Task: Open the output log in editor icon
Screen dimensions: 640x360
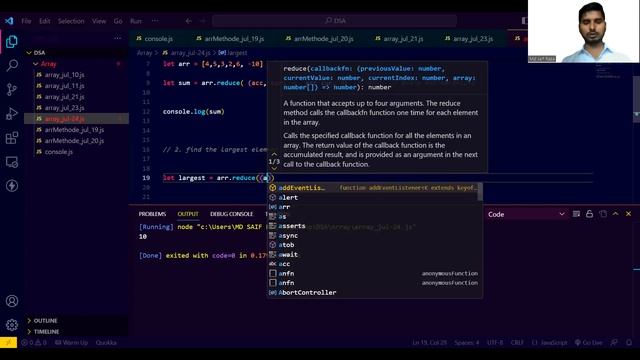Action: pyautogui.click(x=603, y=214)
